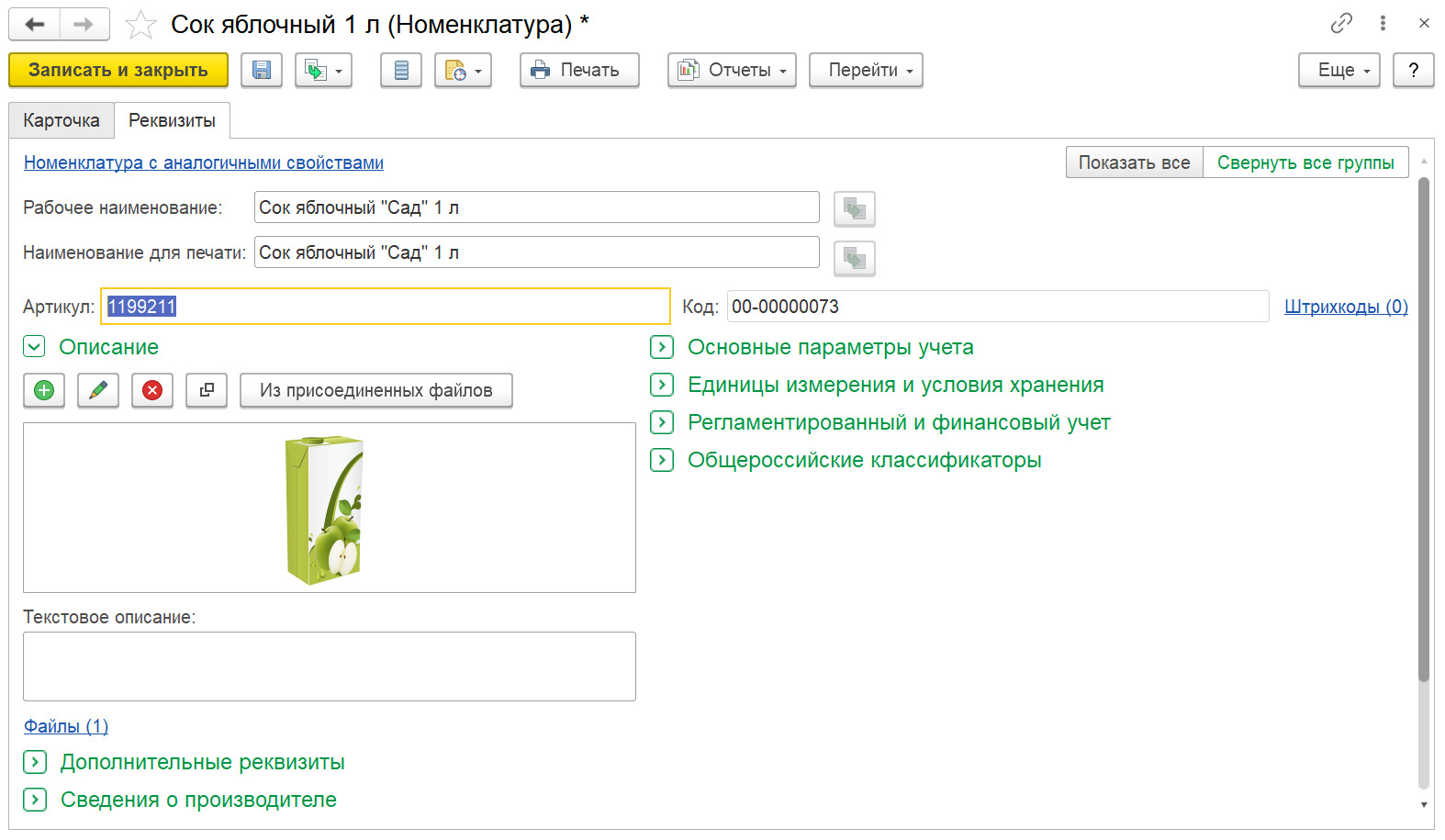Click Из присоединенных файлов button

click(376, 390)
